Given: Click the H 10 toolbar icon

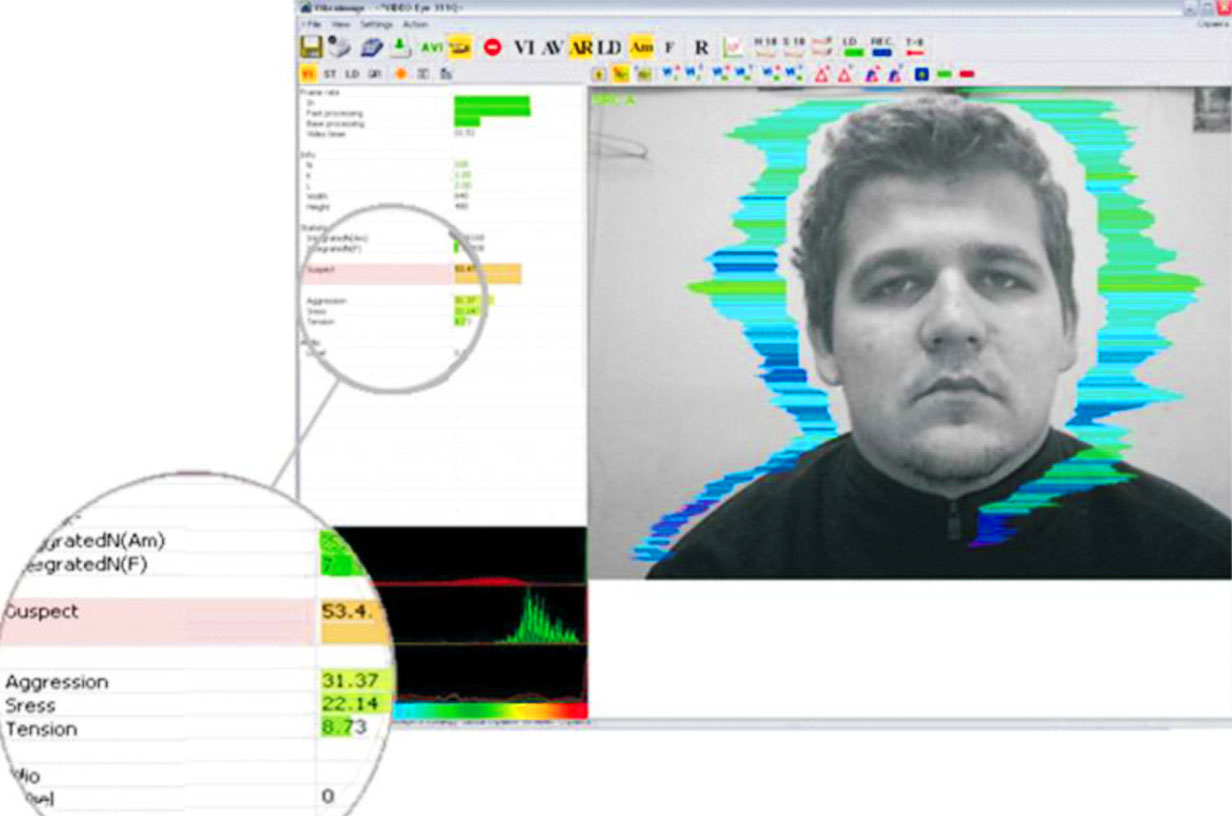Looking at the screenshot, I should click(765, 46).
